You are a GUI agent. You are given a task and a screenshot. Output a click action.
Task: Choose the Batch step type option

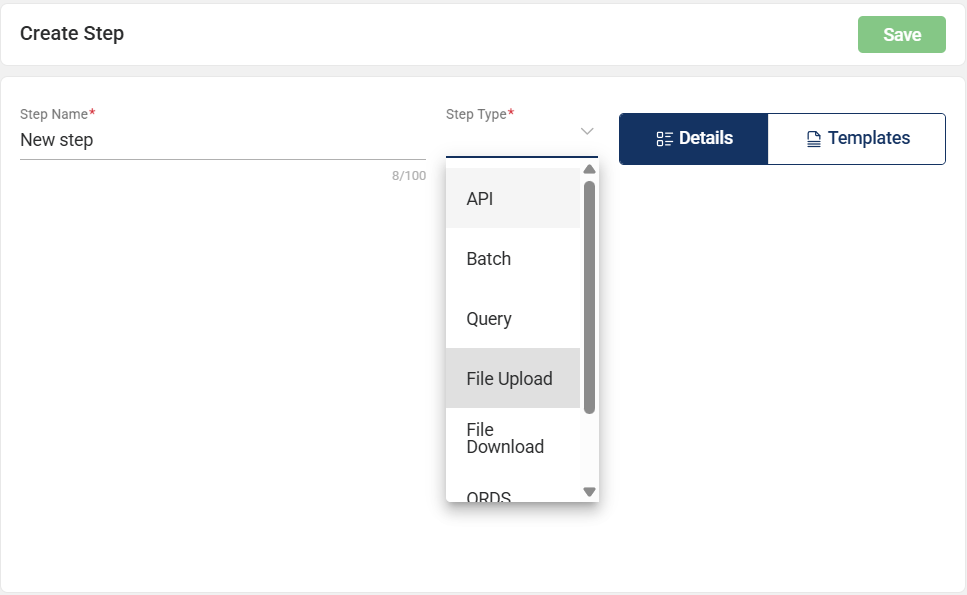(x=512, y=258)
